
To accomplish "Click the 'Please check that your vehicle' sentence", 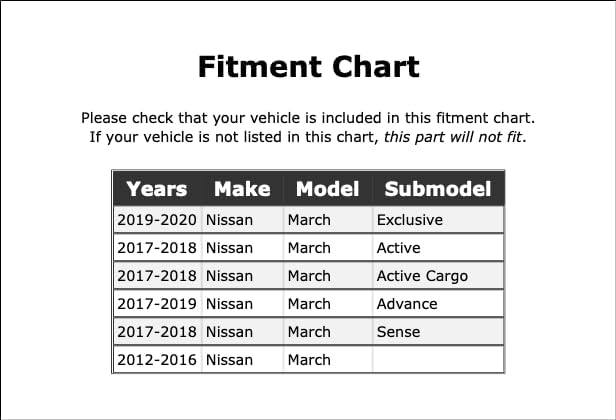I will pyautogui.click(x=308, y=118).
